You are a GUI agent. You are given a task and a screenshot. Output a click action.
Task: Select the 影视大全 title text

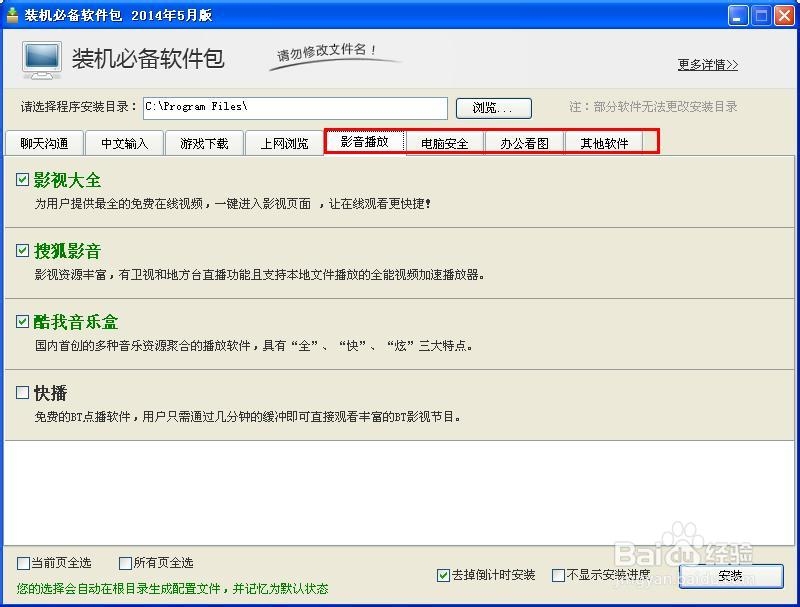click(x=67, y=180)
